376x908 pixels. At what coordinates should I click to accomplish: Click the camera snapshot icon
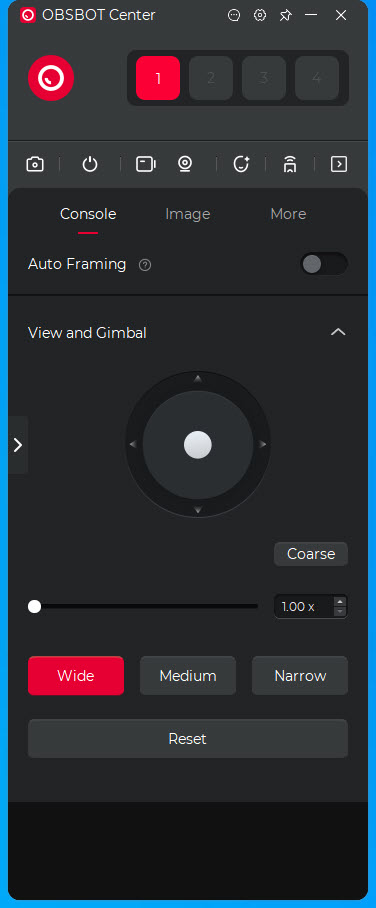(x=35, y=164)
